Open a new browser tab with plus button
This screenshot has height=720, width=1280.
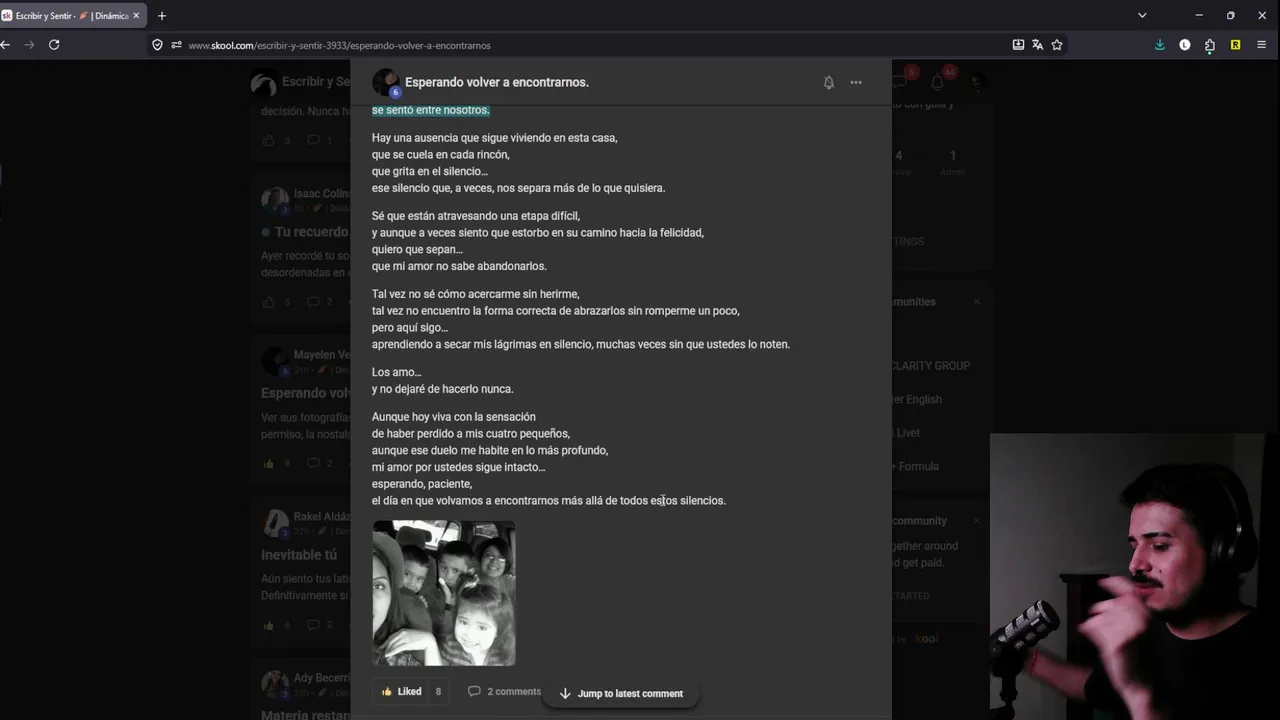coord(162,15)
